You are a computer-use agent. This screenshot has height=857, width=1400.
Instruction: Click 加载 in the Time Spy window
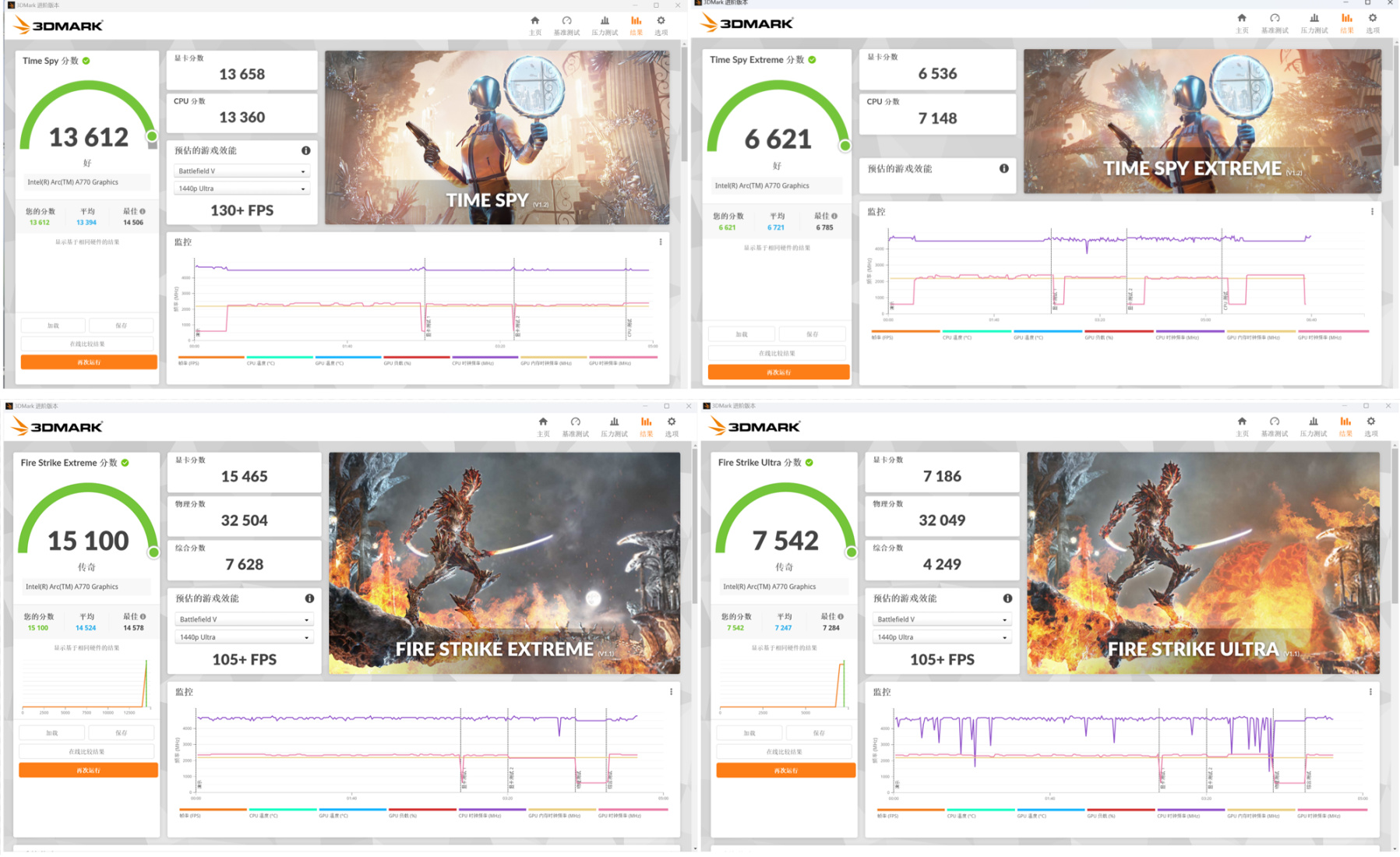click(53, 326)
